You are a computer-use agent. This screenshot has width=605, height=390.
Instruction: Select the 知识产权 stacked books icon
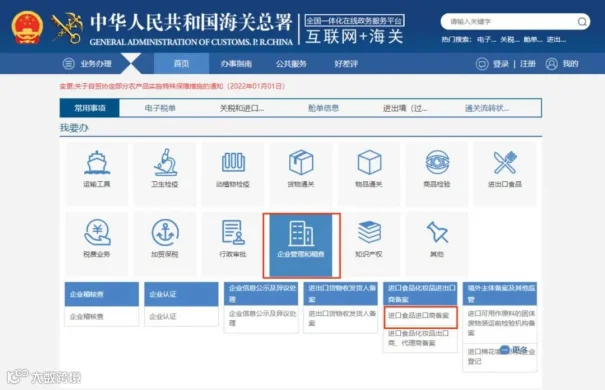(x=369, y=232)
